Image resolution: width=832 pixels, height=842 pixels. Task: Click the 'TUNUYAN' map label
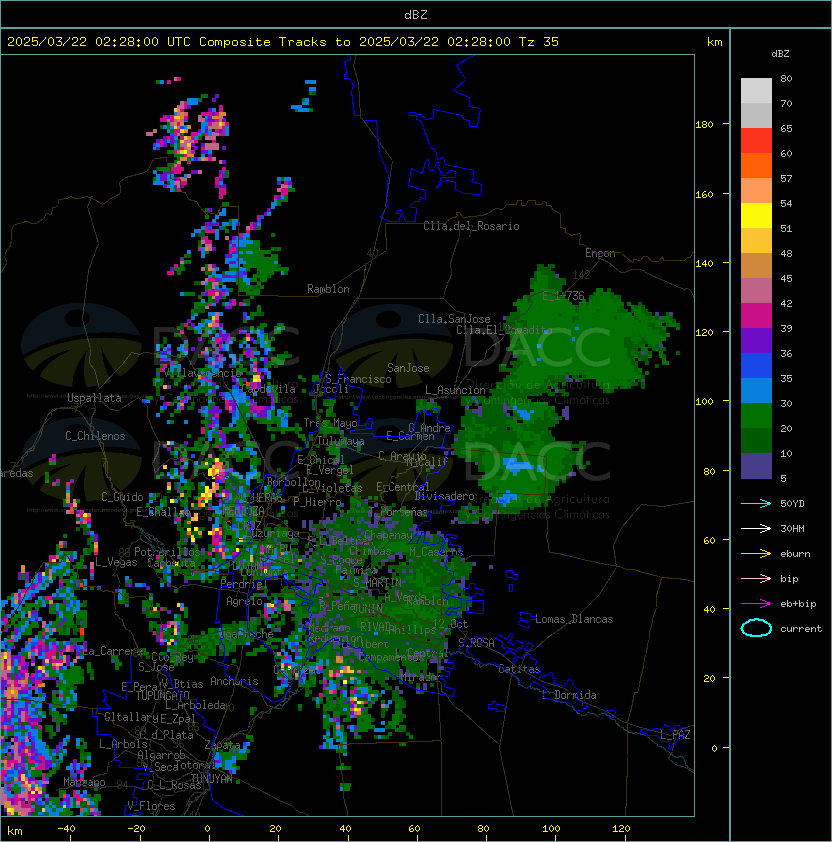(212, 779)
